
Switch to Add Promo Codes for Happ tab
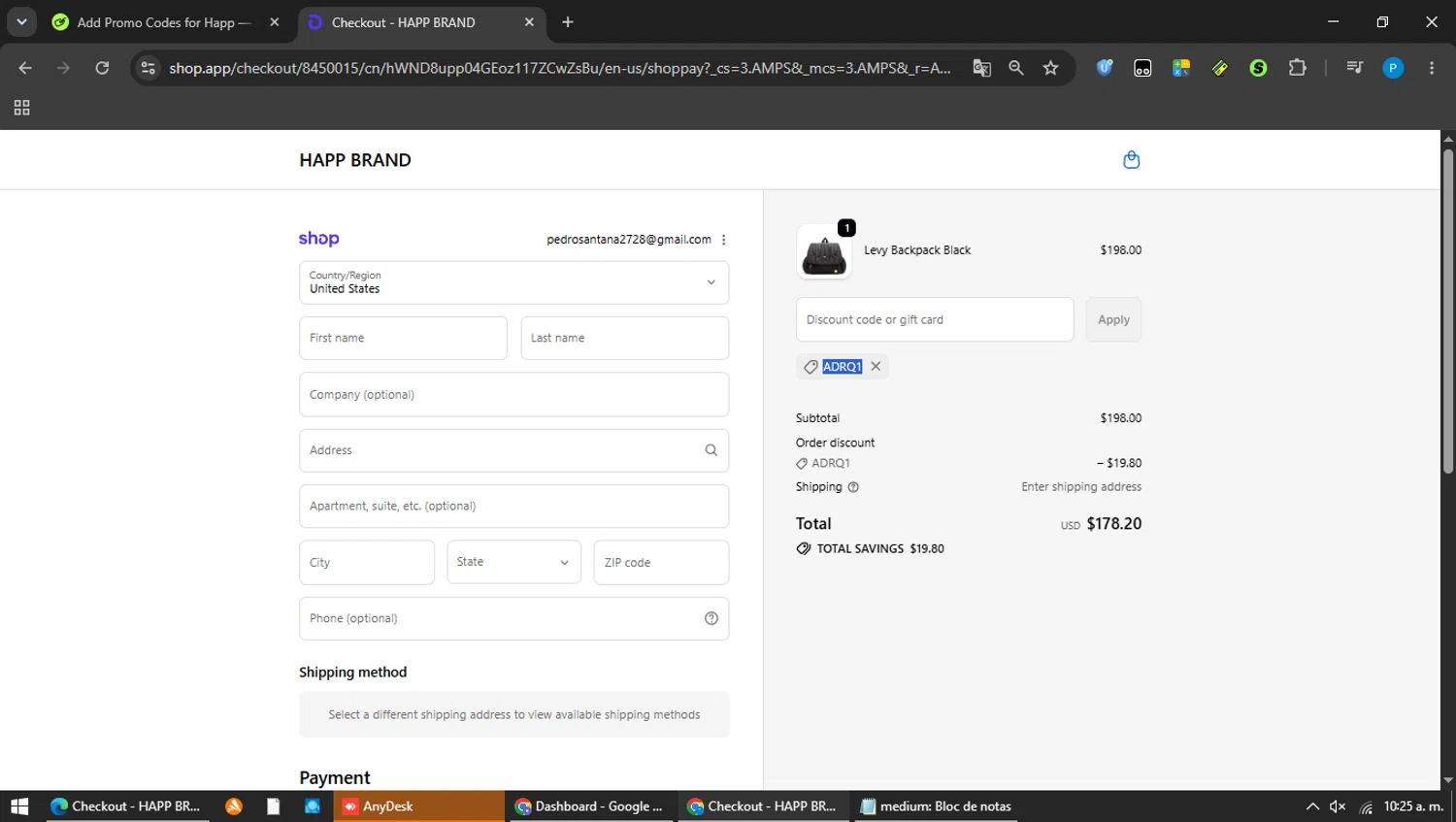163,22
